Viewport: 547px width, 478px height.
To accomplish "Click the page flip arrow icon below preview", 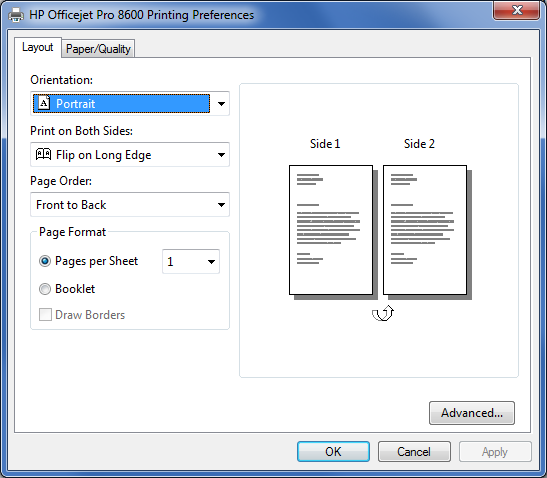I will [383, 313].
